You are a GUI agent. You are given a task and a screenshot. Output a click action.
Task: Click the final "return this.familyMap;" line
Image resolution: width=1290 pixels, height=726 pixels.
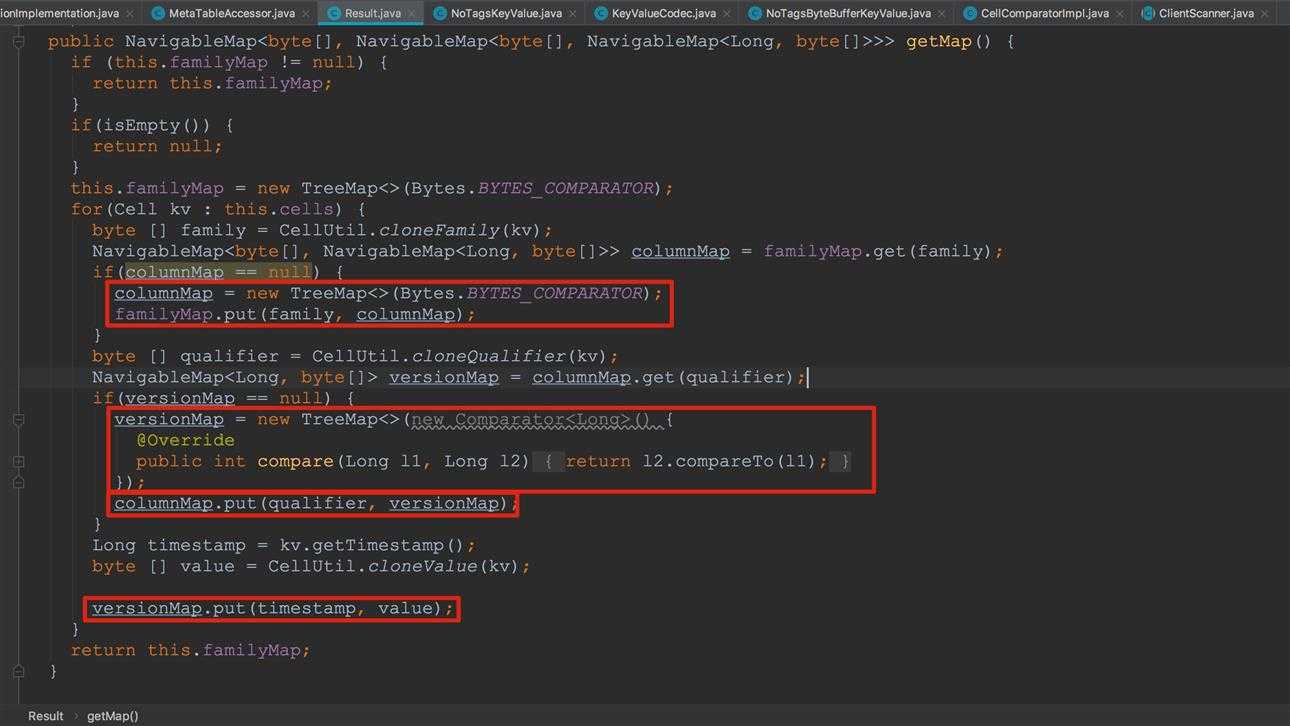[190, 651]
